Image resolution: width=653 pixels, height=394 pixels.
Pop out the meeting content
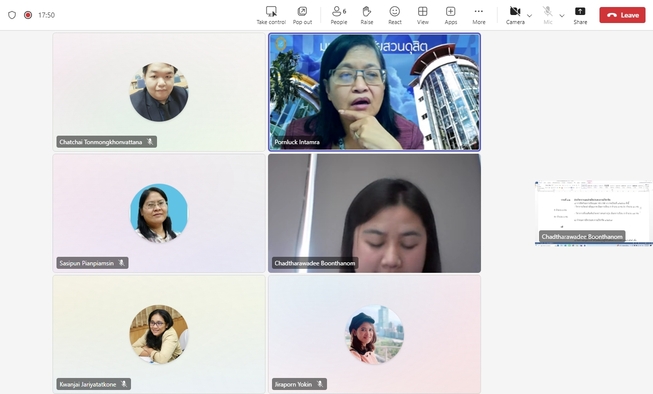pyautogui.click(x=302, y=15)
